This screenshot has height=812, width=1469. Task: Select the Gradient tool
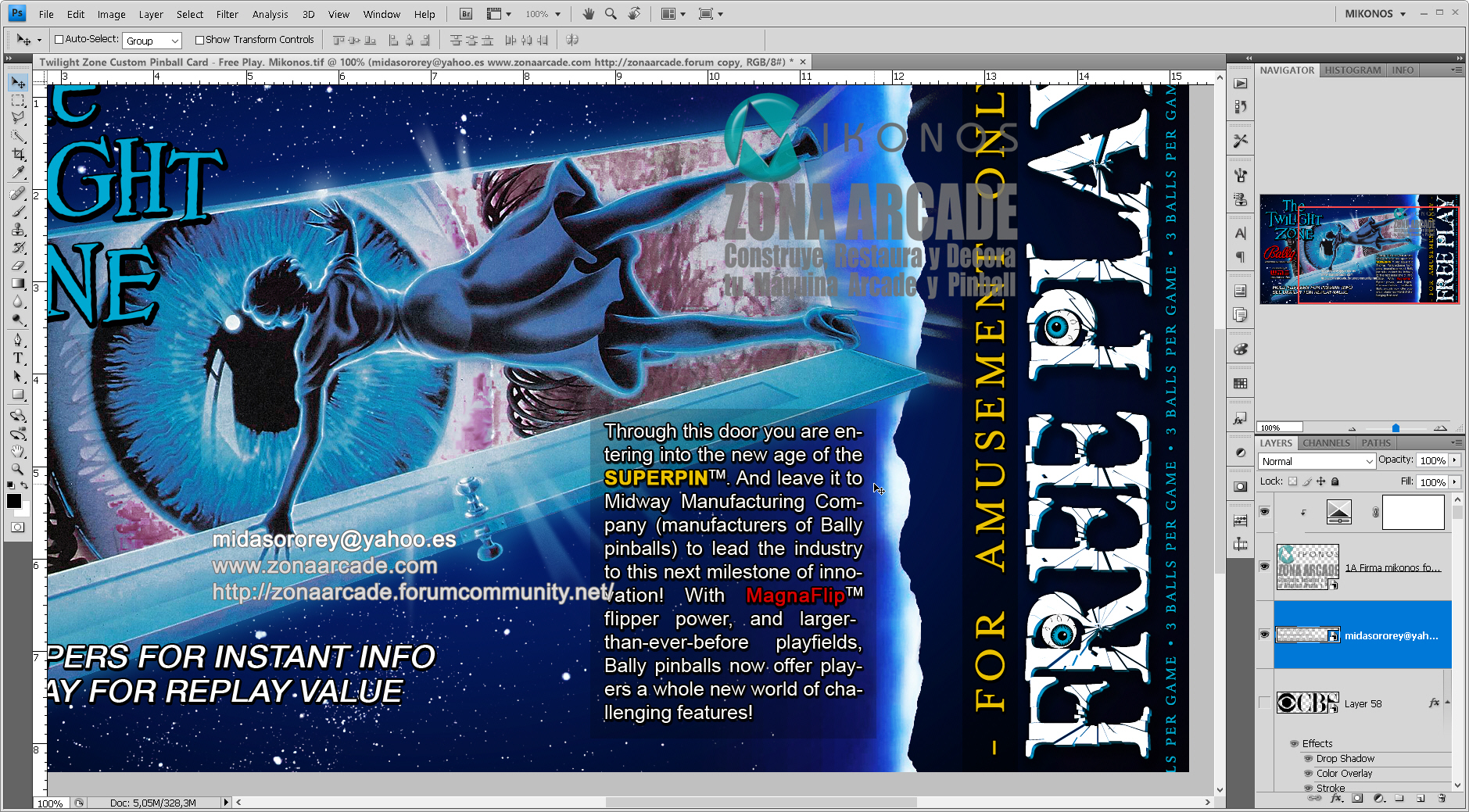[18, 284]
